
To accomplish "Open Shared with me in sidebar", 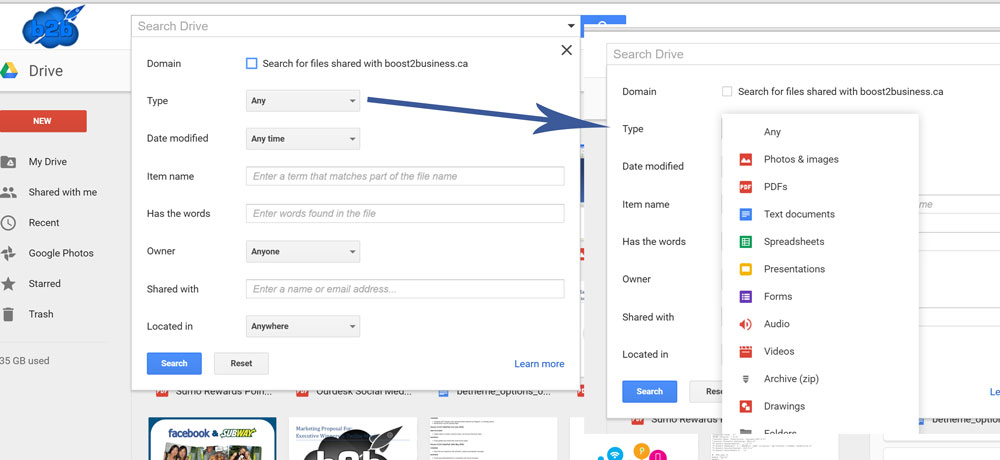I will 62,192.
